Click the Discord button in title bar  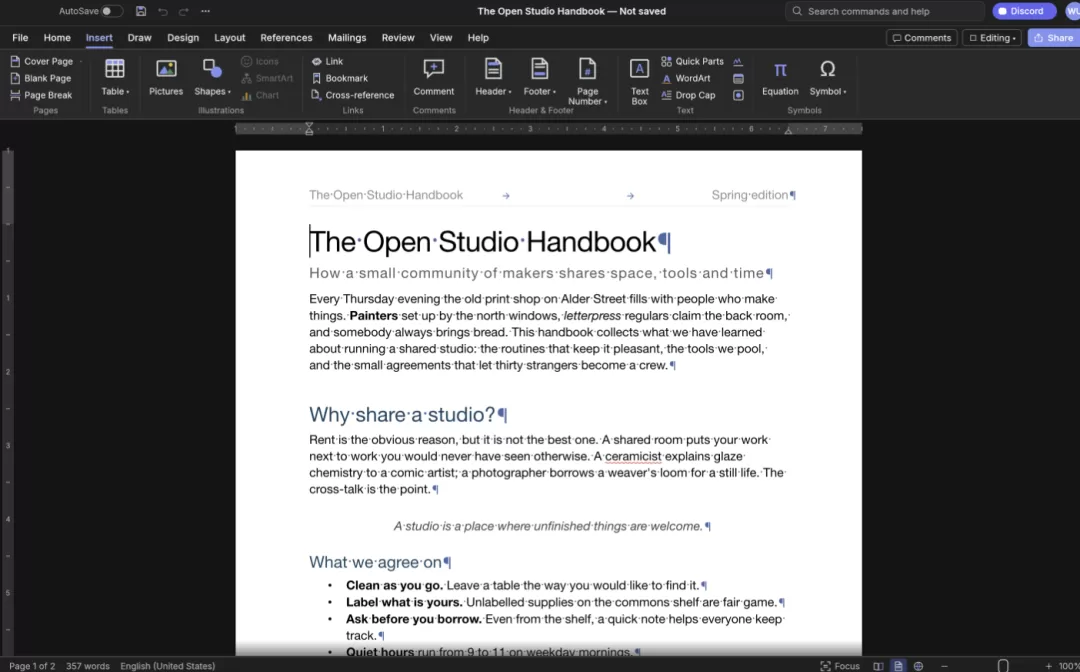click(1024, 11)
